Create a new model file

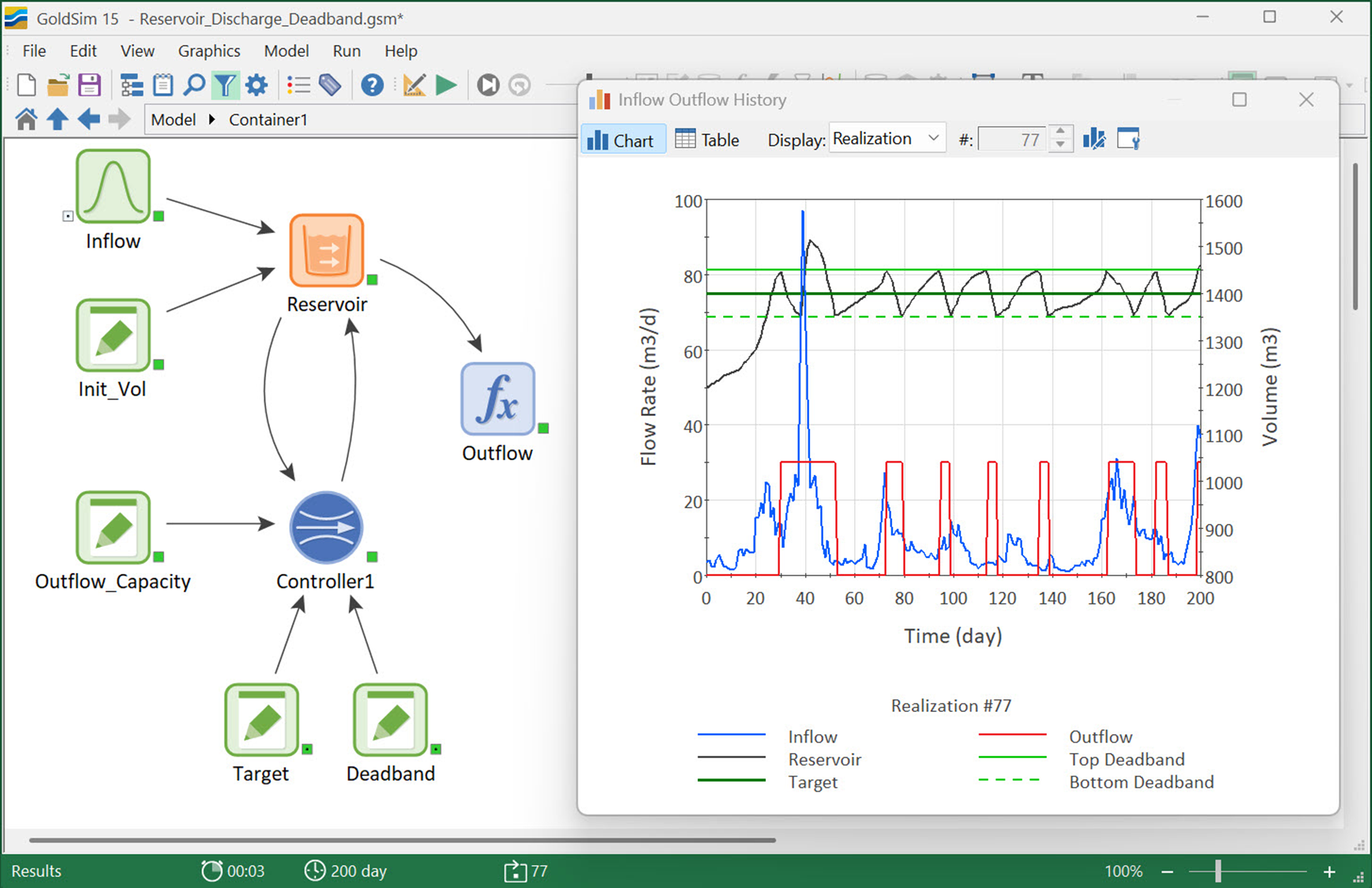coord(26,85)
